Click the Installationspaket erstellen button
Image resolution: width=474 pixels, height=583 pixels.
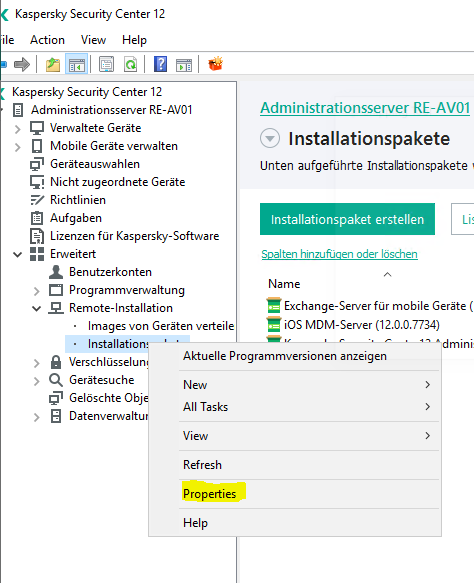coord(347,219)
